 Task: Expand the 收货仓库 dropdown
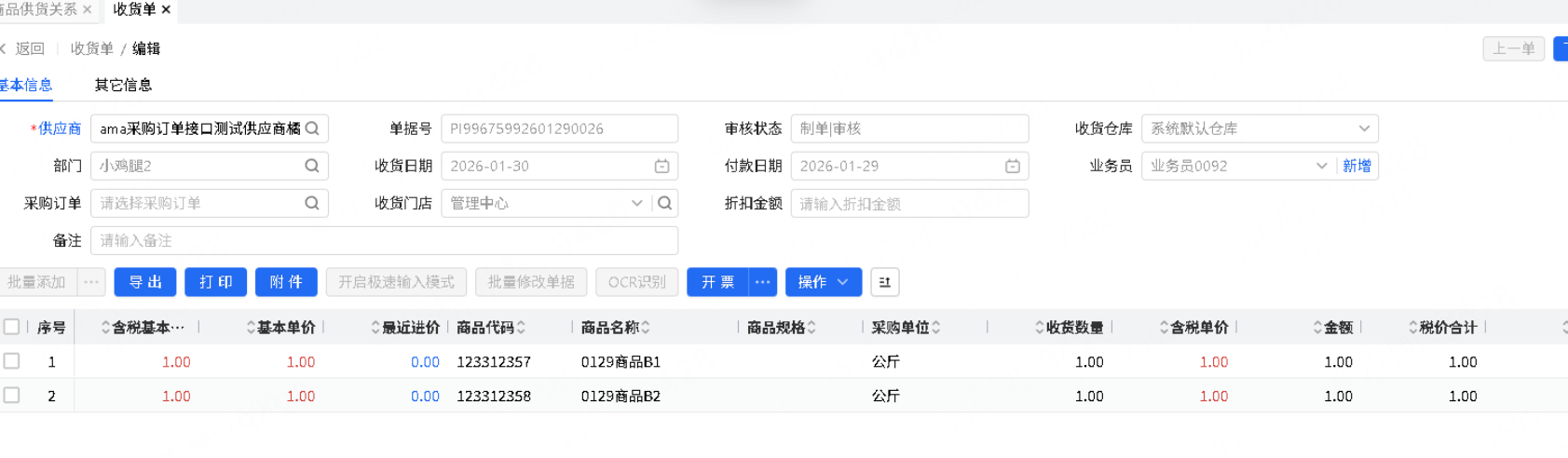click(x=1363, y=128)
